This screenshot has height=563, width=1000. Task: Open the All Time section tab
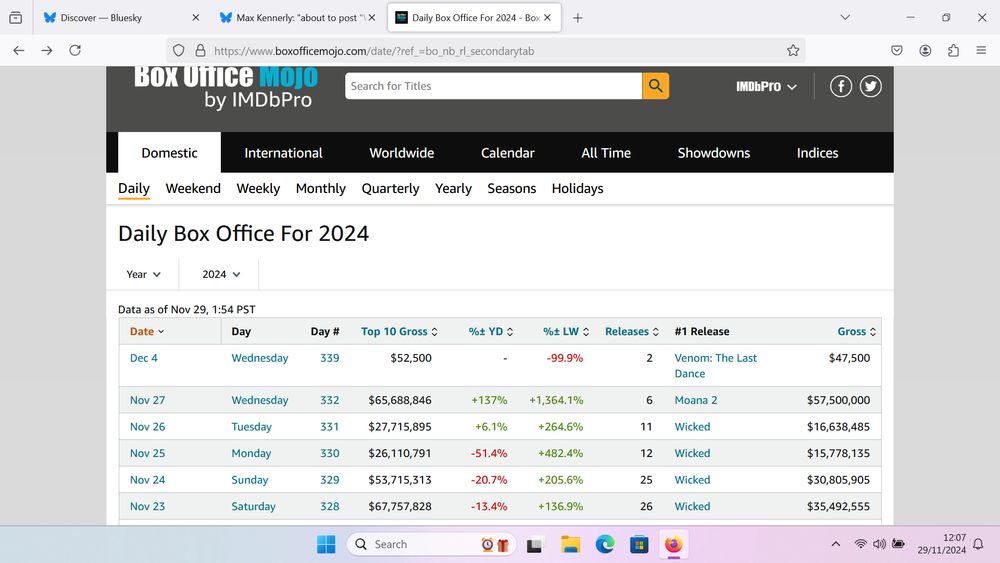coord(606,153)
